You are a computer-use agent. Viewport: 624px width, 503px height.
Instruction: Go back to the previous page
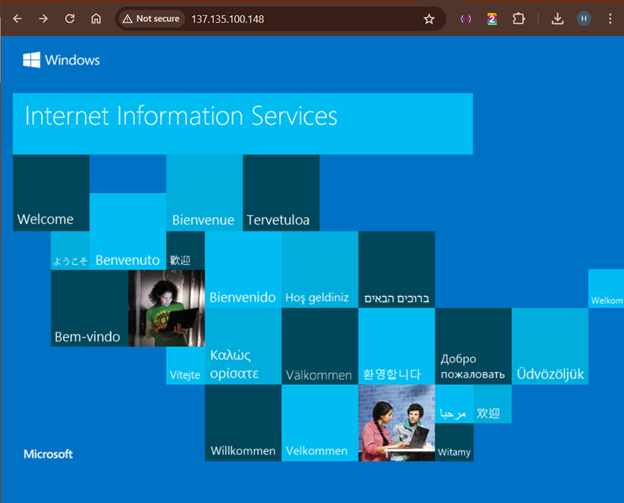pyautogui.click(x=18, y=19)
